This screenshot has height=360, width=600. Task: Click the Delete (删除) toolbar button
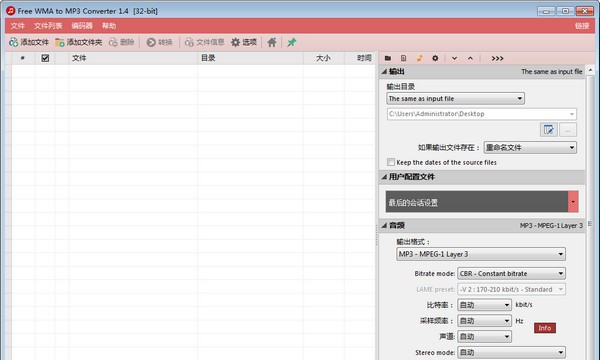tap(122, 42)
